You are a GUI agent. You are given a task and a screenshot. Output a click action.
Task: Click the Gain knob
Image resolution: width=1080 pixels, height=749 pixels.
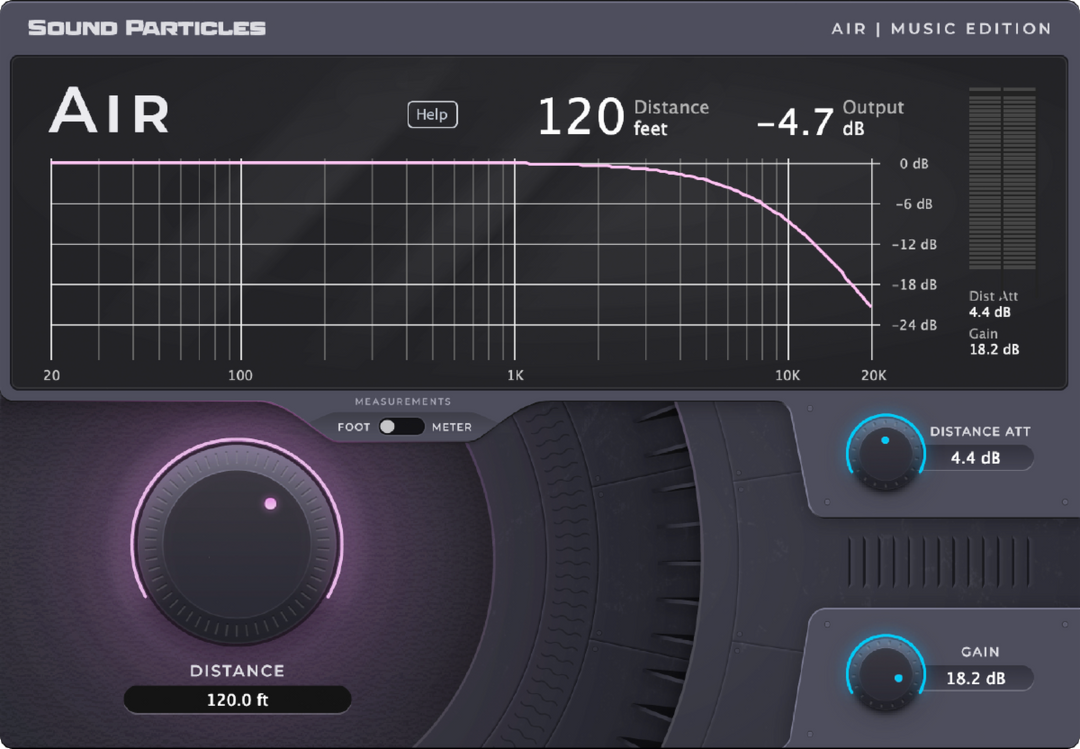click(885, 674)
